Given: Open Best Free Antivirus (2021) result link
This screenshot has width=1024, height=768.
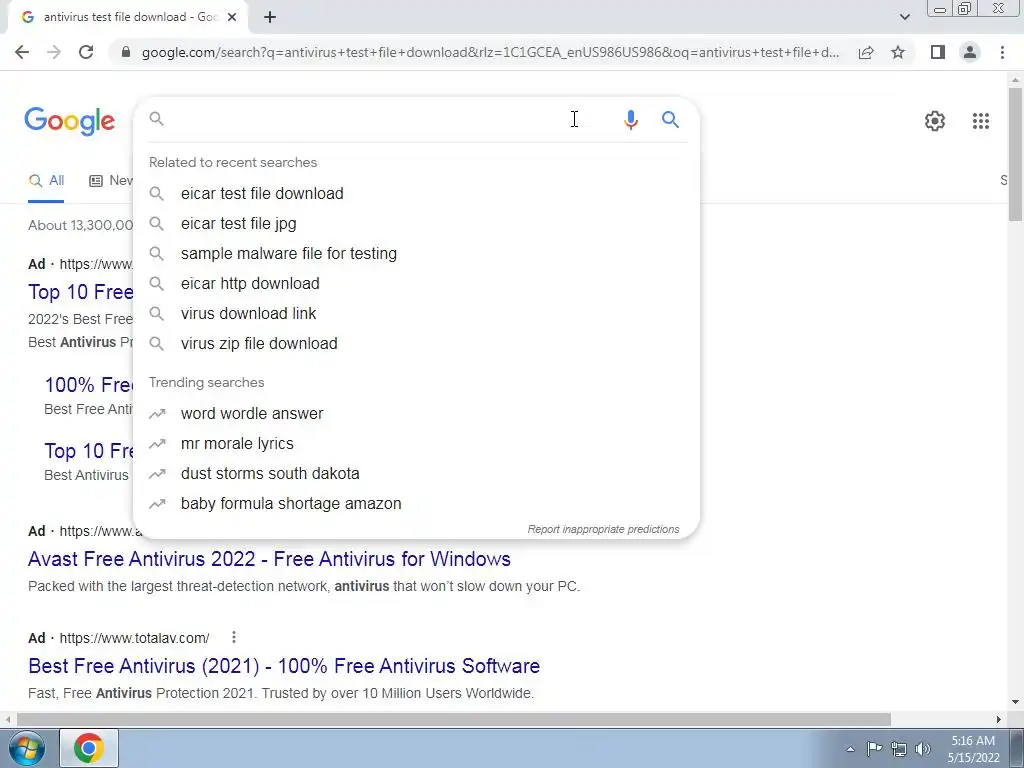Looking at the screenshot, I should pyautogui.click(x=284, y=666).
